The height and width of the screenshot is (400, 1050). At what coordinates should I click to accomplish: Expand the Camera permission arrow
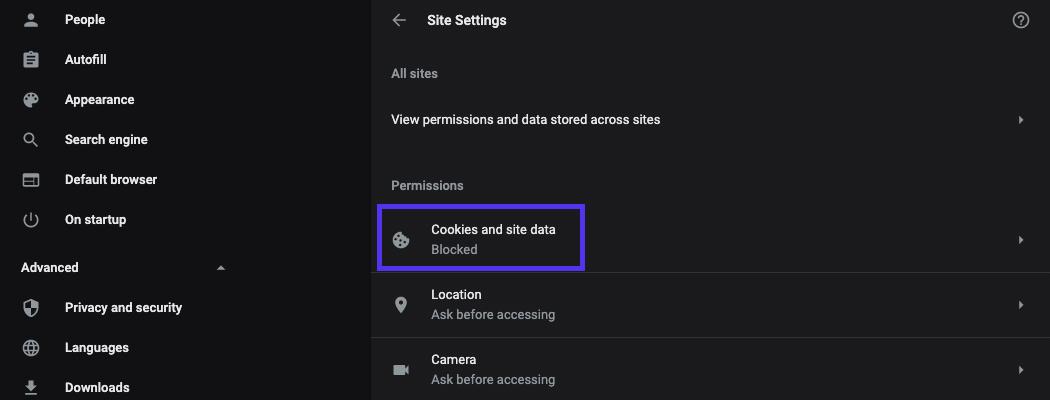pyautogui.click(x=1021, y=370)
